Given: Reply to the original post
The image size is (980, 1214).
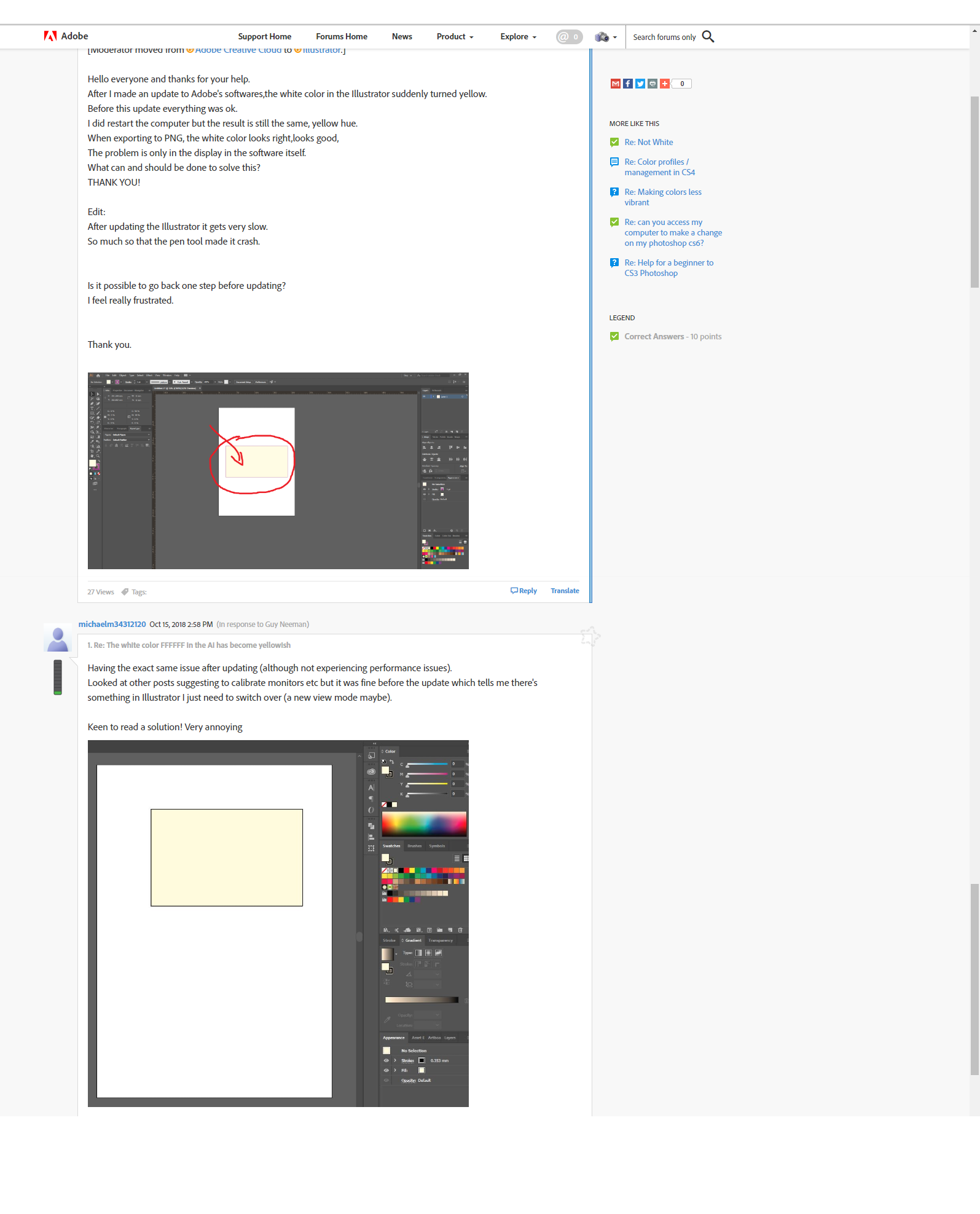Looking at the screenshot, I should click(x=523, y=591).
